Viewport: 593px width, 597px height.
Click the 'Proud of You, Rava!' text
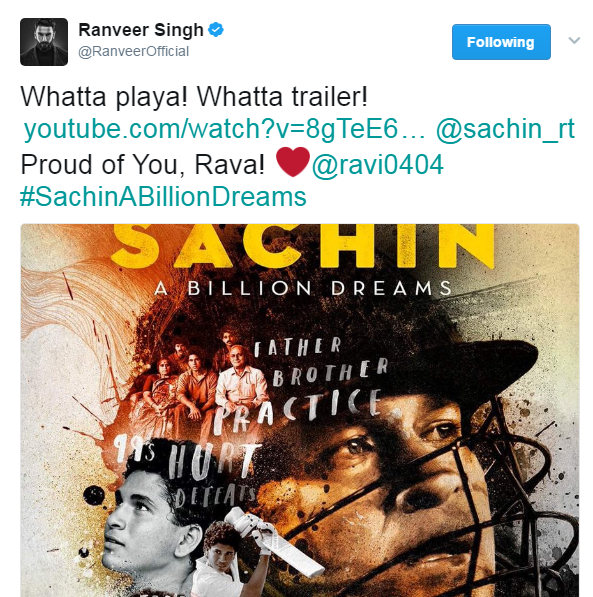click(142, 165)
